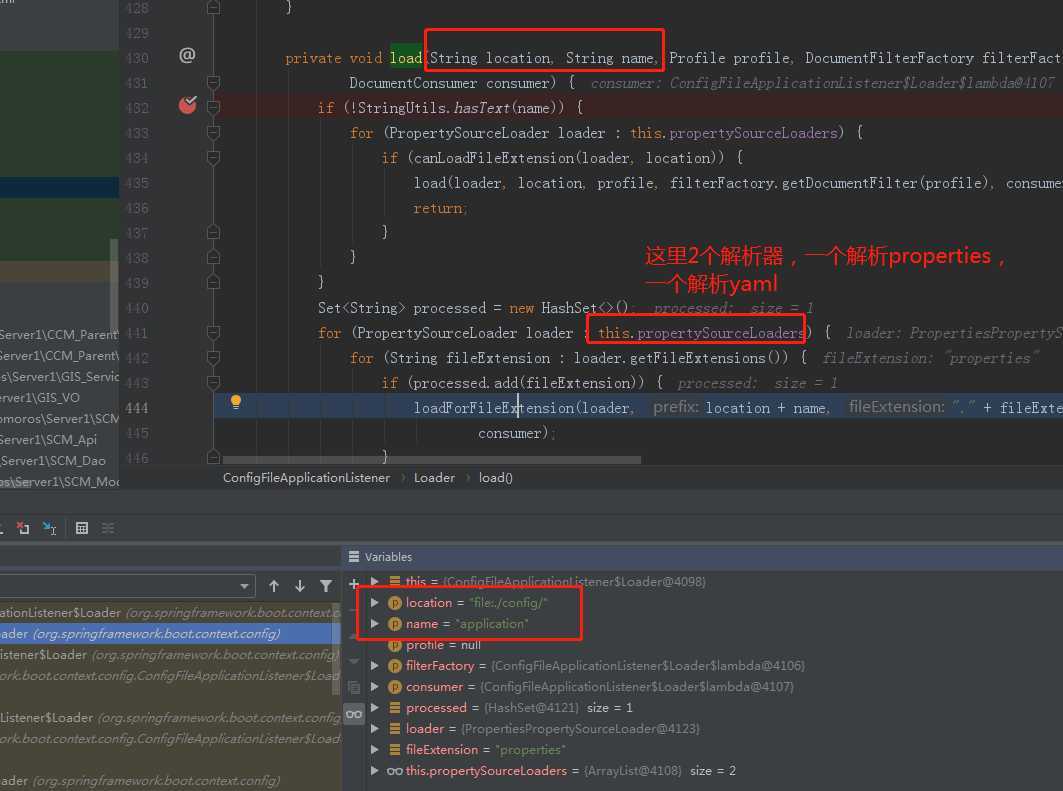Collapse code block at line 131 fold marker
The width and height of the screenshot is (1063, 791).
click(x=213, y=83)
